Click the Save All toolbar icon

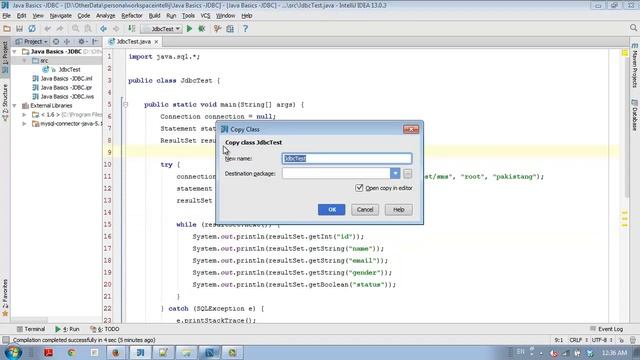coord(19,29)
